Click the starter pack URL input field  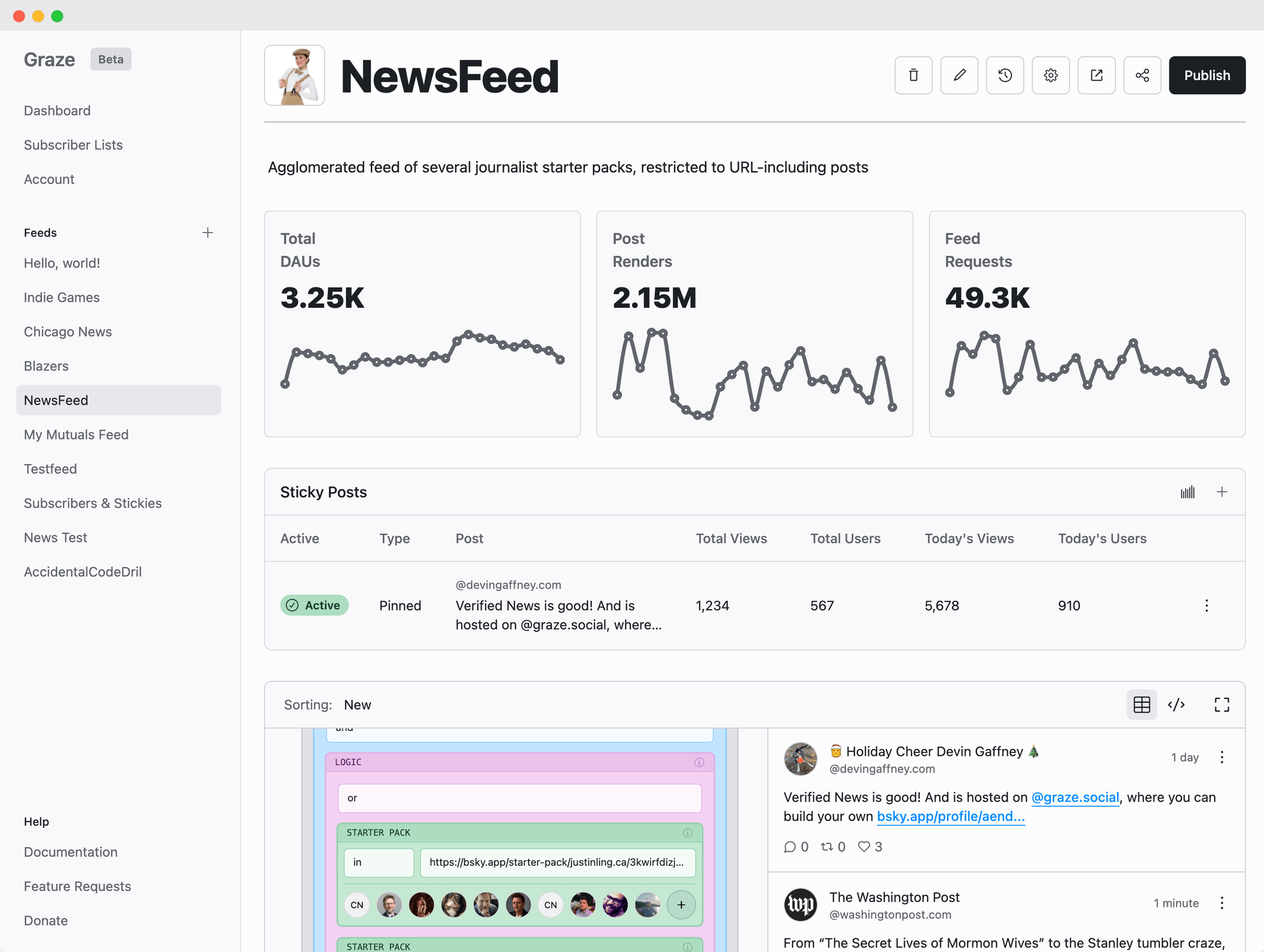[557, 863]
